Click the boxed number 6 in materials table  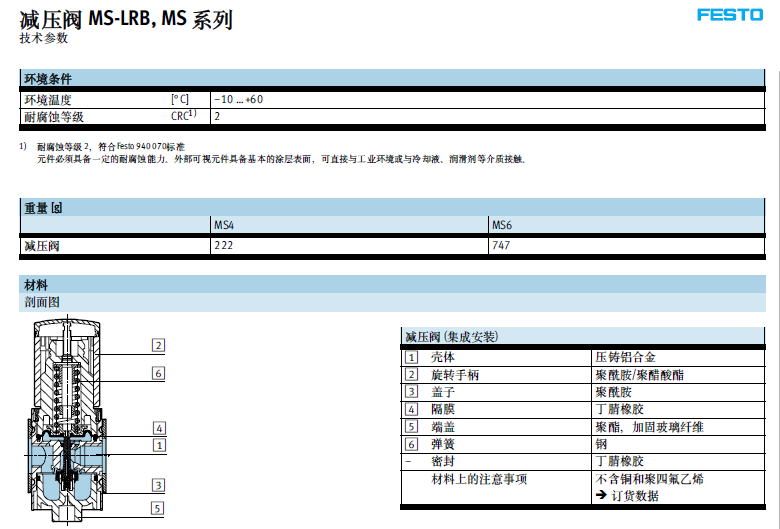point(411,444)
